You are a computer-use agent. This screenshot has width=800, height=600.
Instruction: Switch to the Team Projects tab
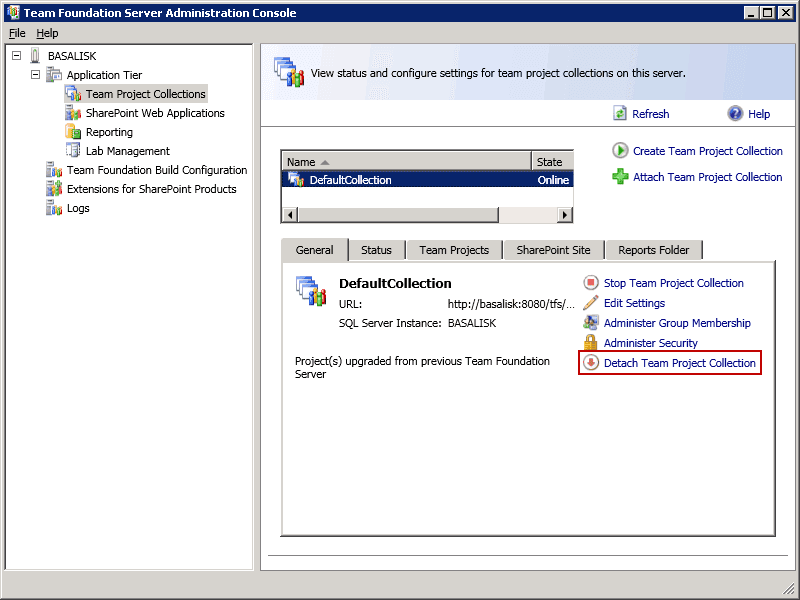pos(454,250)
